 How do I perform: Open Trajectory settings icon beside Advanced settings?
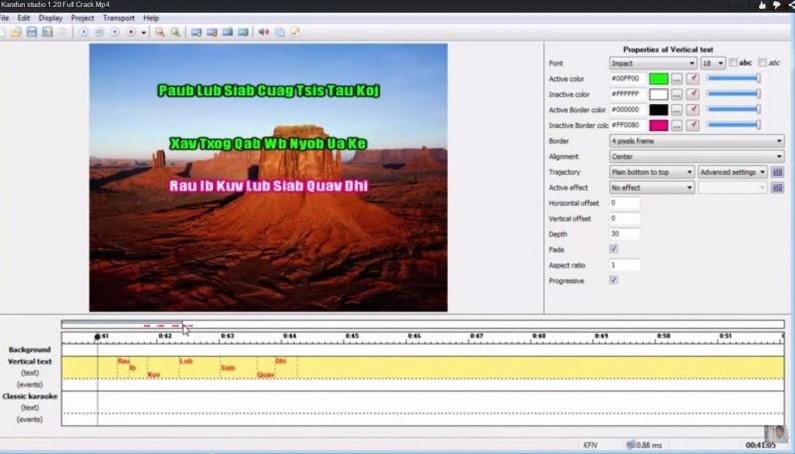pos(777,172)
